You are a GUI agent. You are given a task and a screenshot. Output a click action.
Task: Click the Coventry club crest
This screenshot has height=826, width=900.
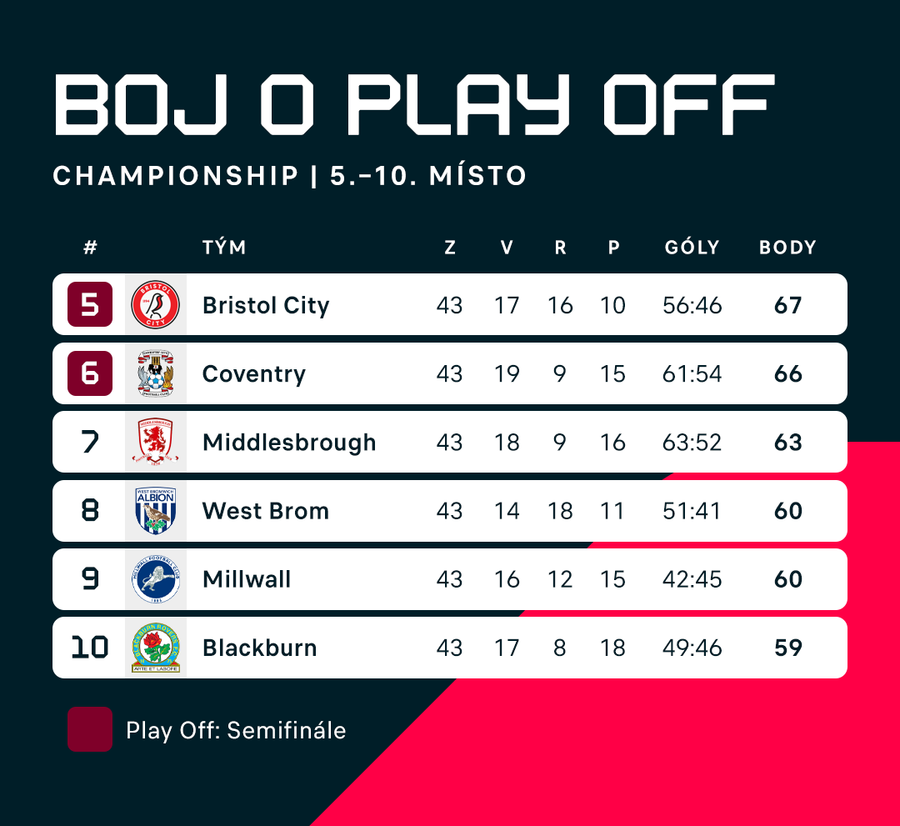point(155,374)
